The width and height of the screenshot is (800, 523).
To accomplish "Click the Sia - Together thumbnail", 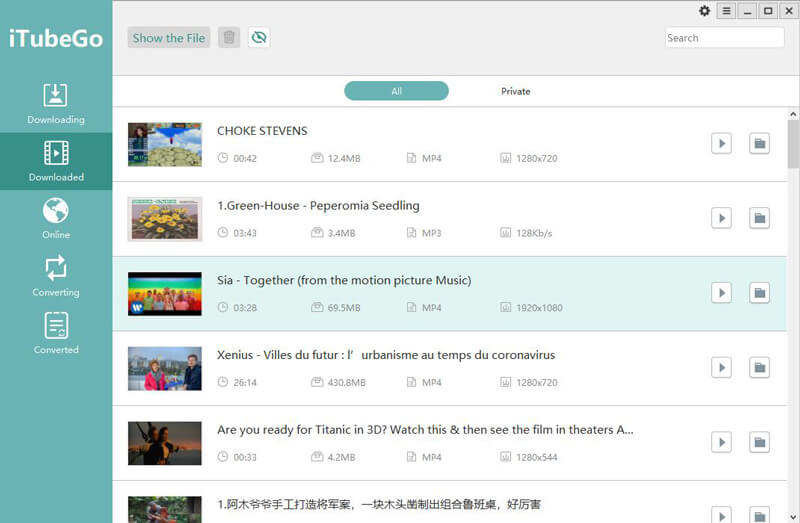I will (x=165, y=294).
